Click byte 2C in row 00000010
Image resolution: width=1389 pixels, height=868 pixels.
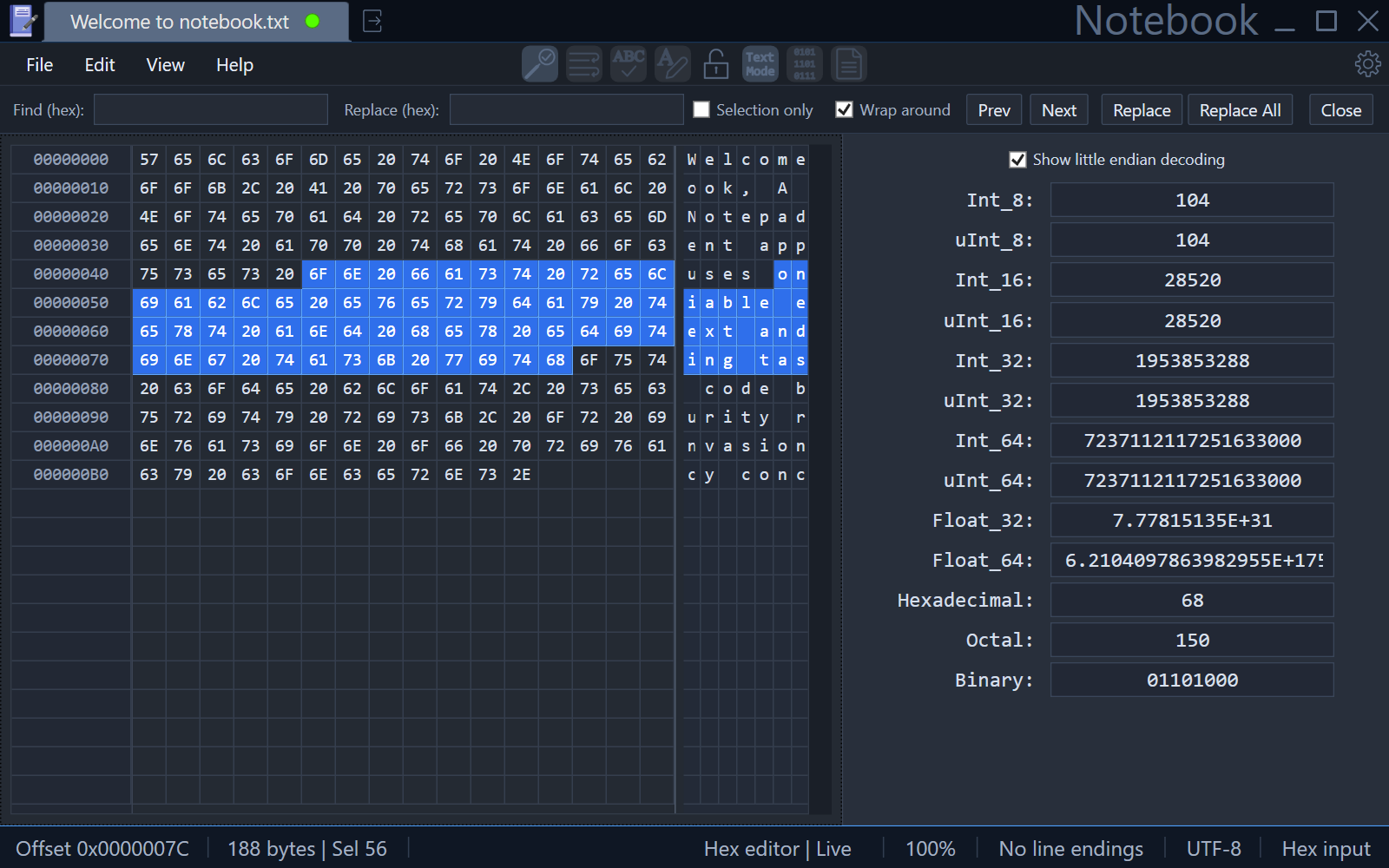click(x=251, y=188)
